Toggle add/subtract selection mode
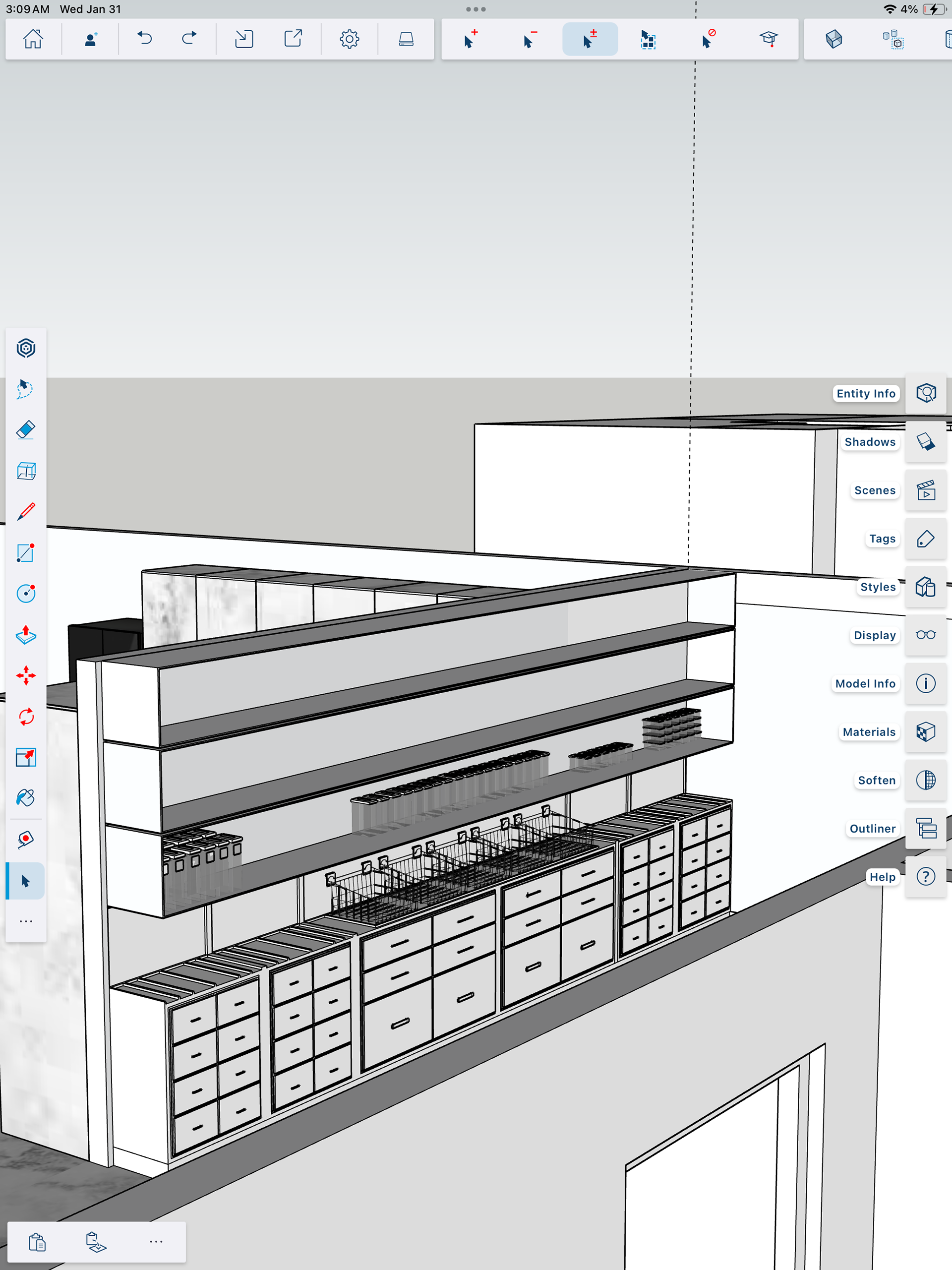Viewport: 952px width, 1270px height. (x=590, y=39)
